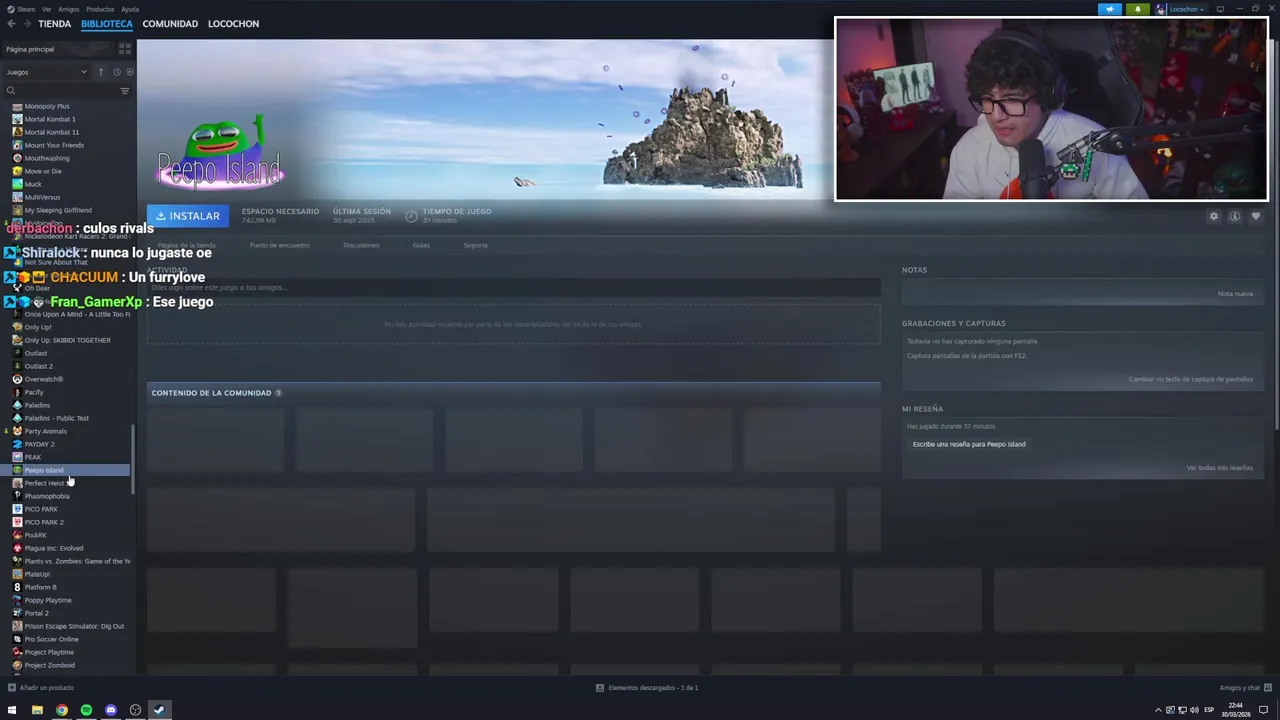Click Añadir un producto
The width and height of the screenshot is (1280, 720).
click(x=41, y=688)
